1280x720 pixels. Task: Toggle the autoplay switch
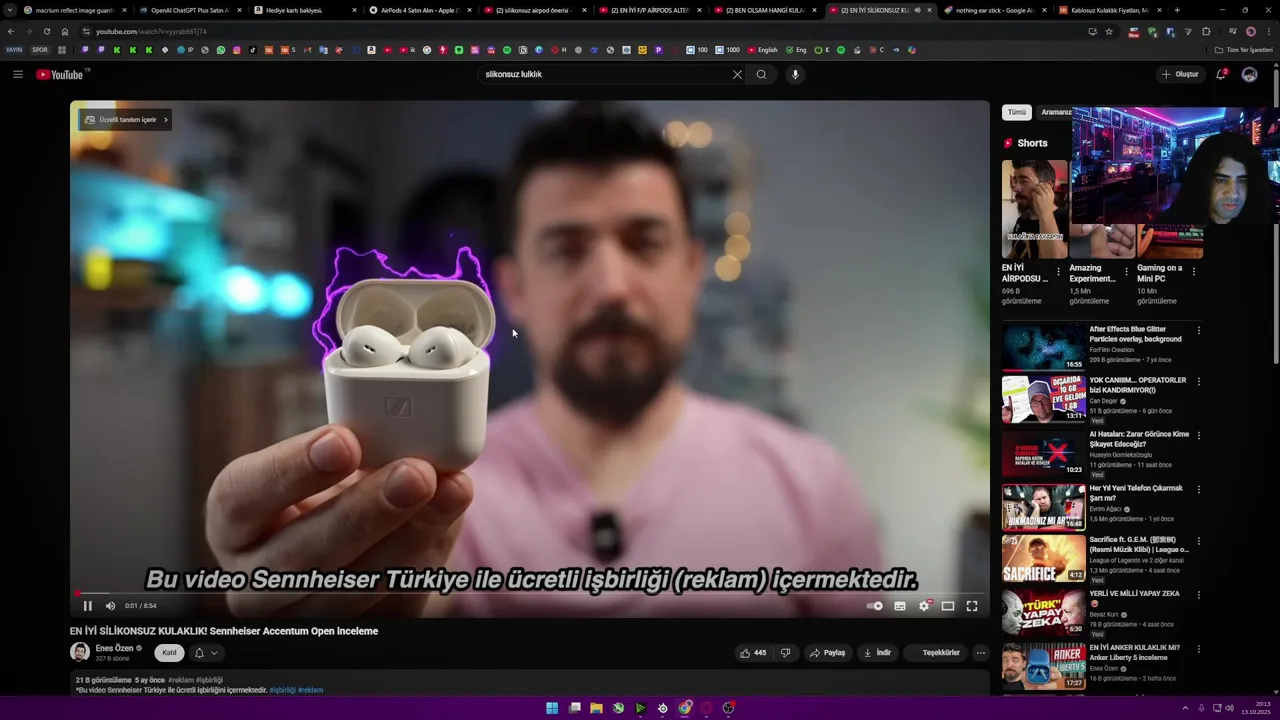[875, 605]
